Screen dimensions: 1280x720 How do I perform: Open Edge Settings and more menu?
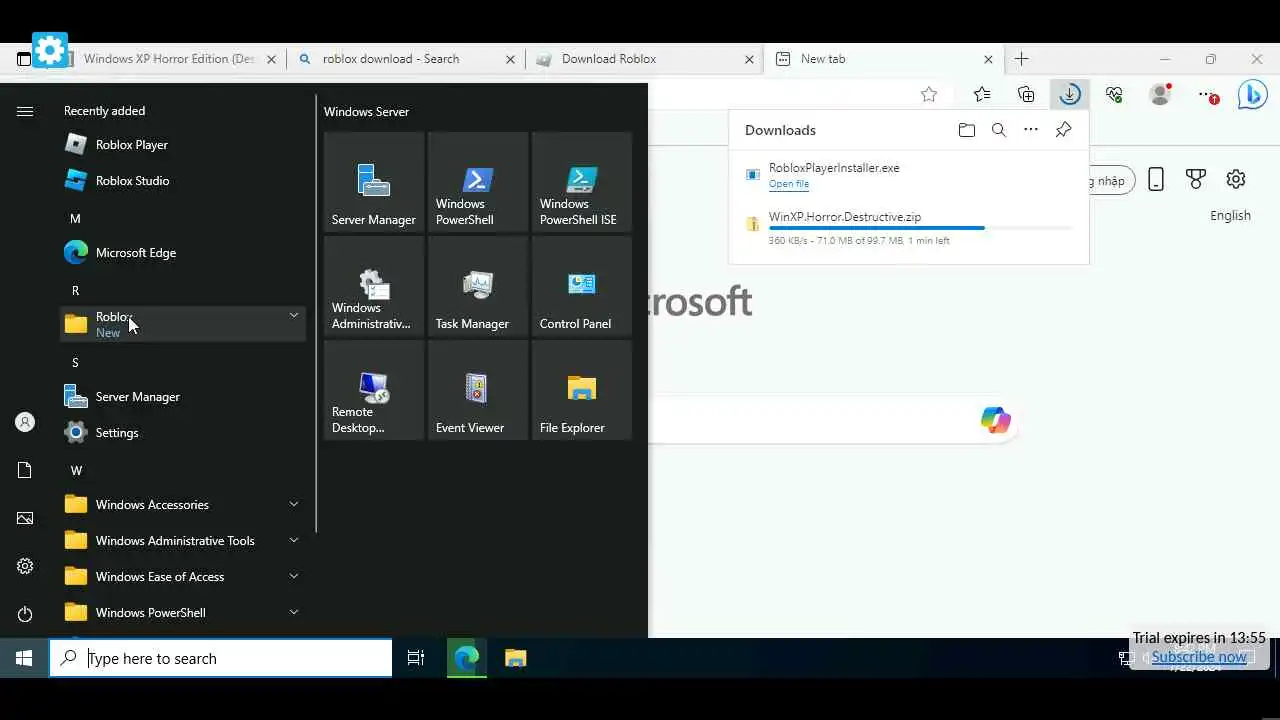tap(1208, 94)
